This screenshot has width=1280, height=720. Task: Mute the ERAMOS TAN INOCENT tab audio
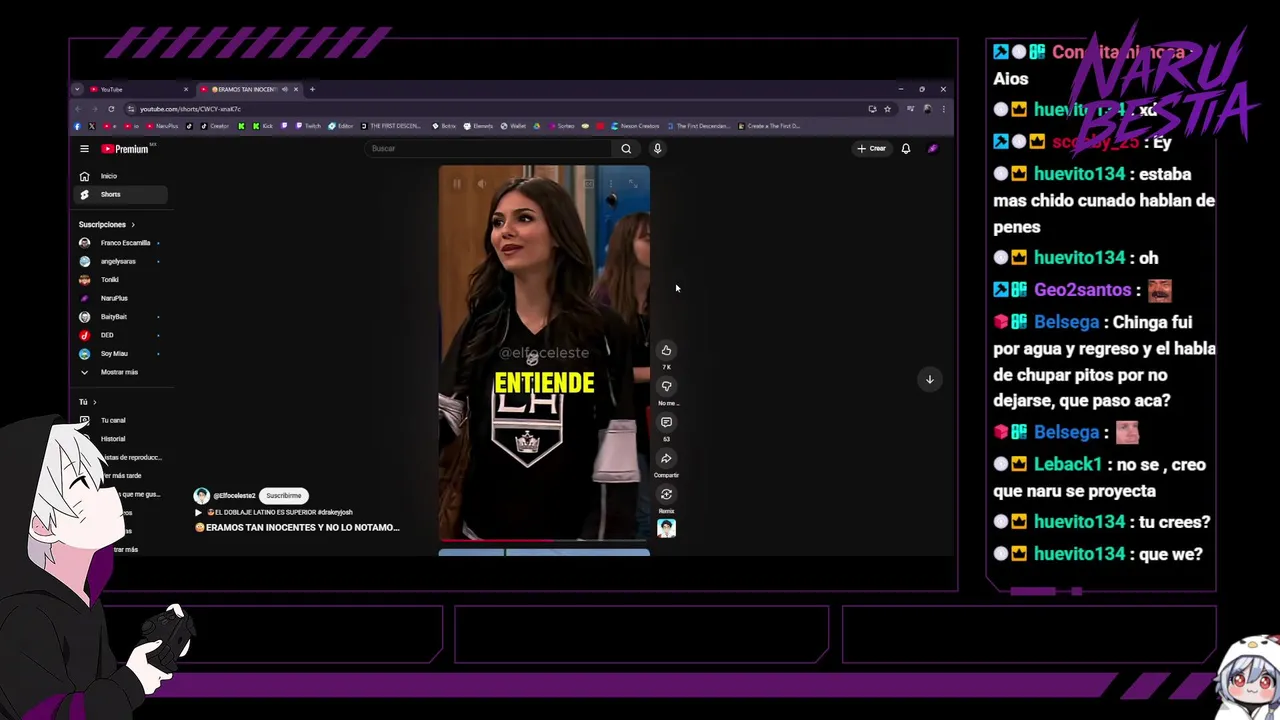[x=284, y=89]
